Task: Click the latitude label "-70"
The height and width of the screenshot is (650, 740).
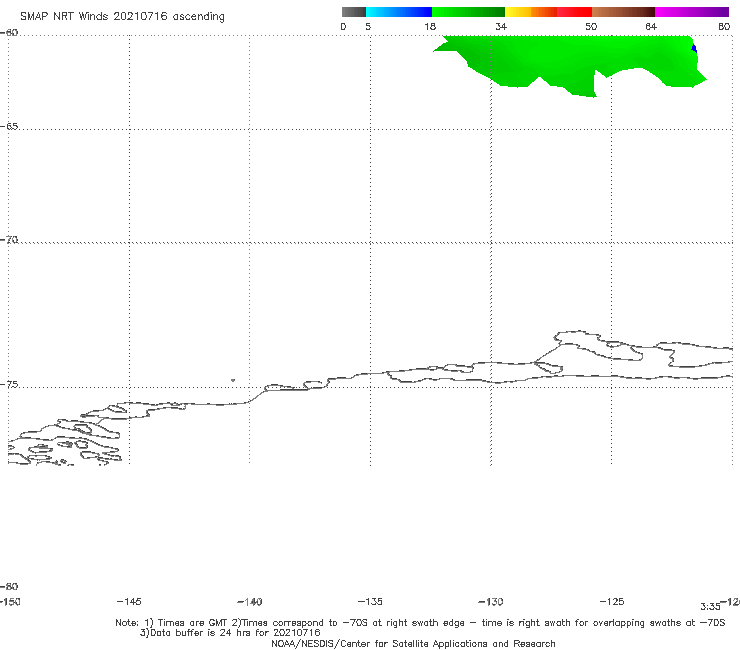Action: click(9, 240)
